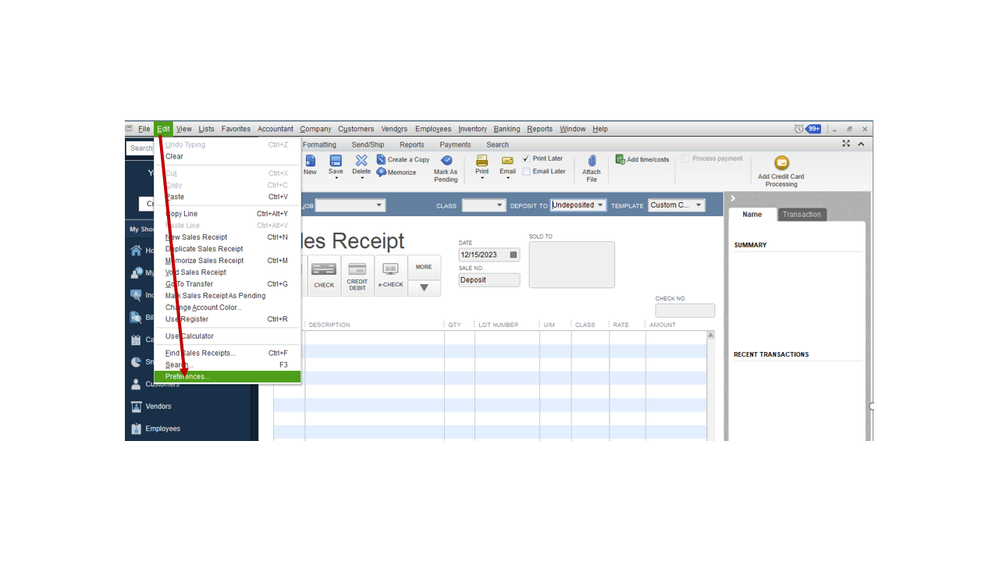Click Add time/costs icon
999x562 pixels.
coord(620,159)
